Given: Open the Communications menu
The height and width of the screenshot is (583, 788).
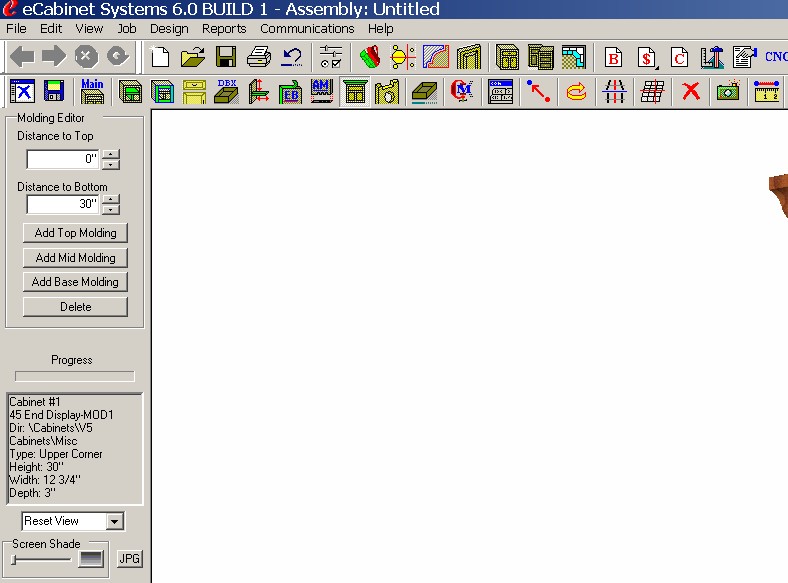Looking at the screenshot, I should 307,29.
